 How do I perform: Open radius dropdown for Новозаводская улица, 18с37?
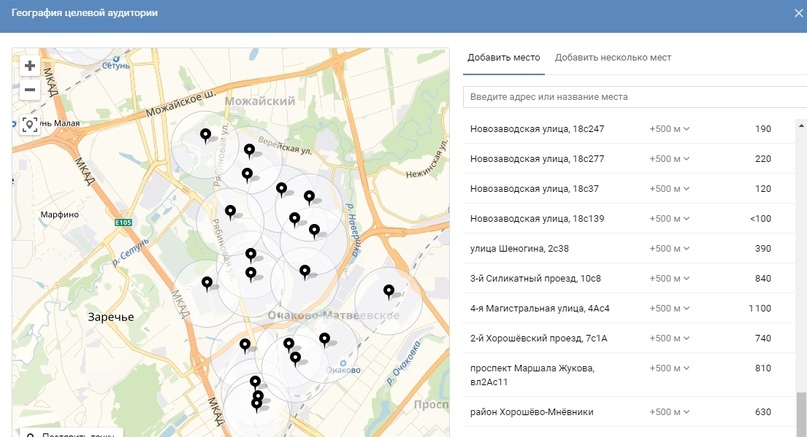tap(669, 188)
